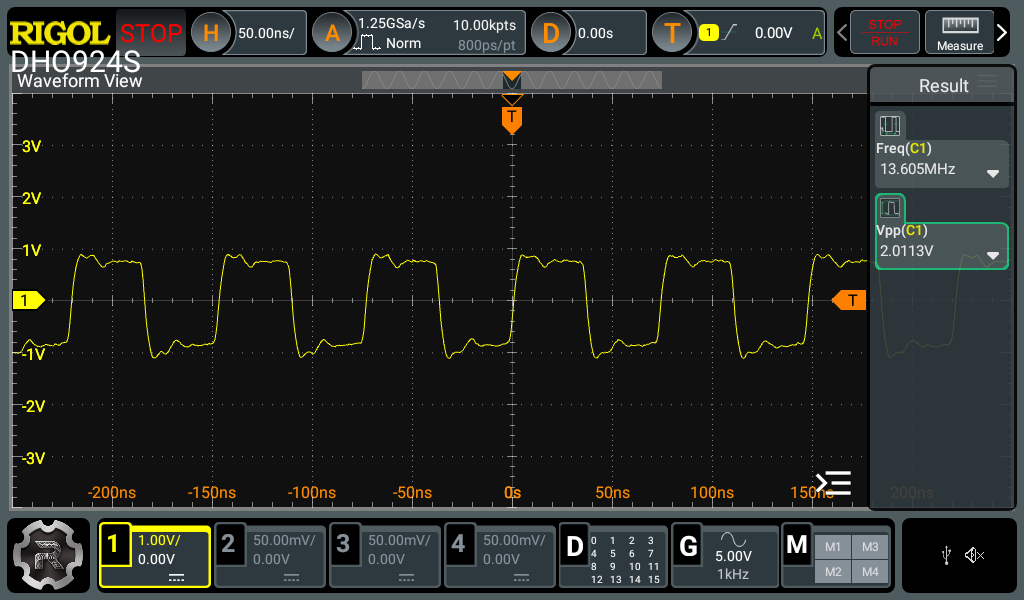Enable channel 4 tile
Screen dimensions: 1024x600
coord(500,556)
